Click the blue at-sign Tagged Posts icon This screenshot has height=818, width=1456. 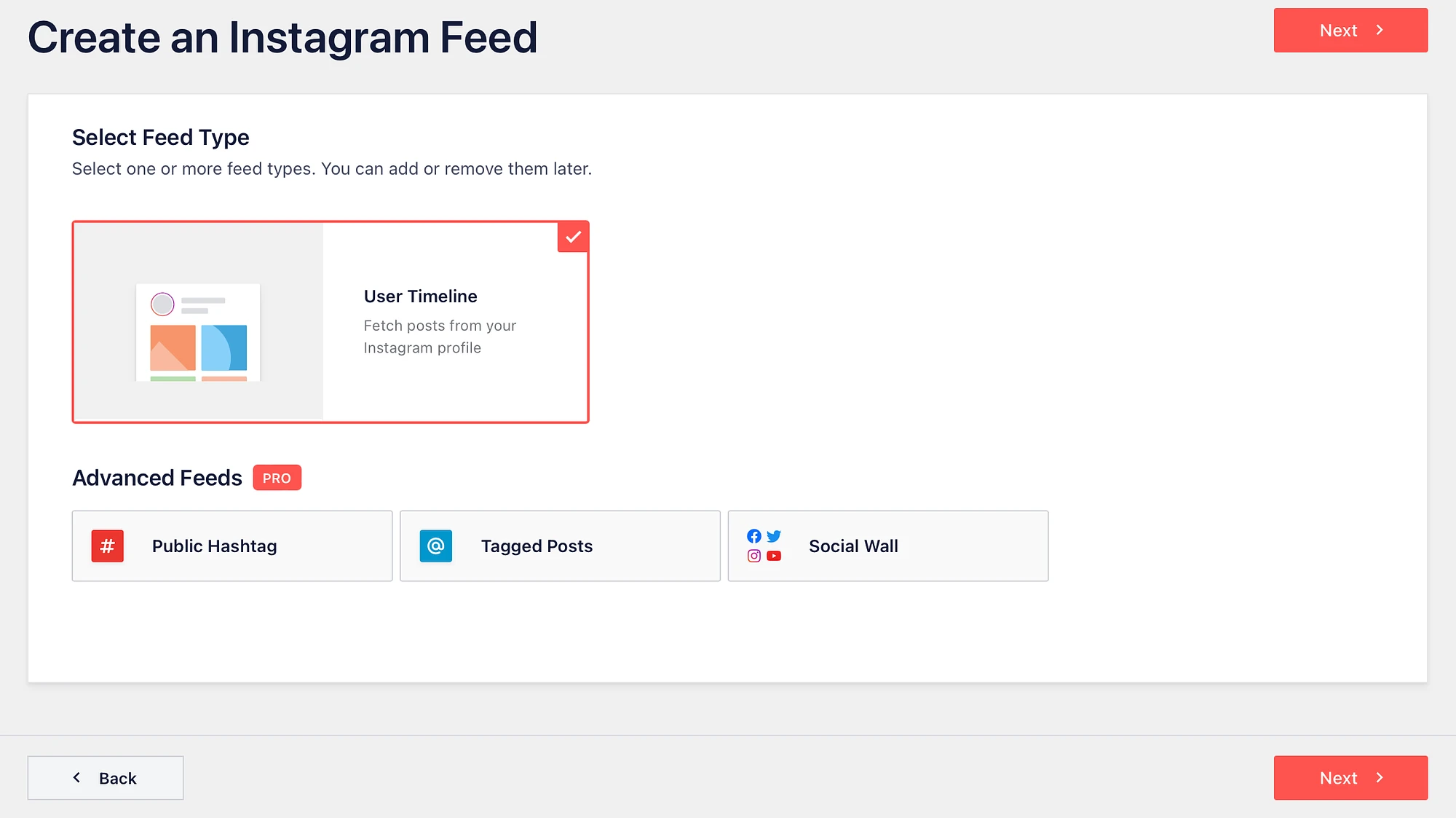(x=435, y=546)
